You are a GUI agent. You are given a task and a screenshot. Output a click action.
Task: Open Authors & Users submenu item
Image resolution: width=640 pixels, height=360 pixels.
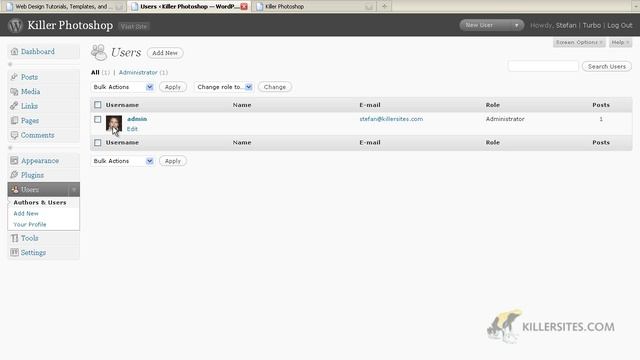click(x=40, y=202)
